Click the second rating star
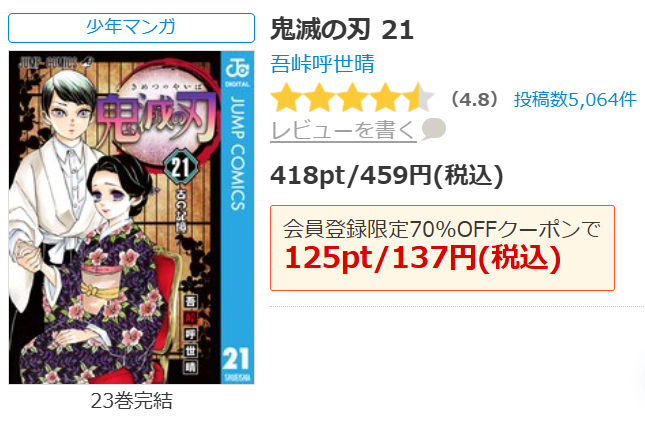The width and height of the screenshot is (645, 424). [319, 98]
